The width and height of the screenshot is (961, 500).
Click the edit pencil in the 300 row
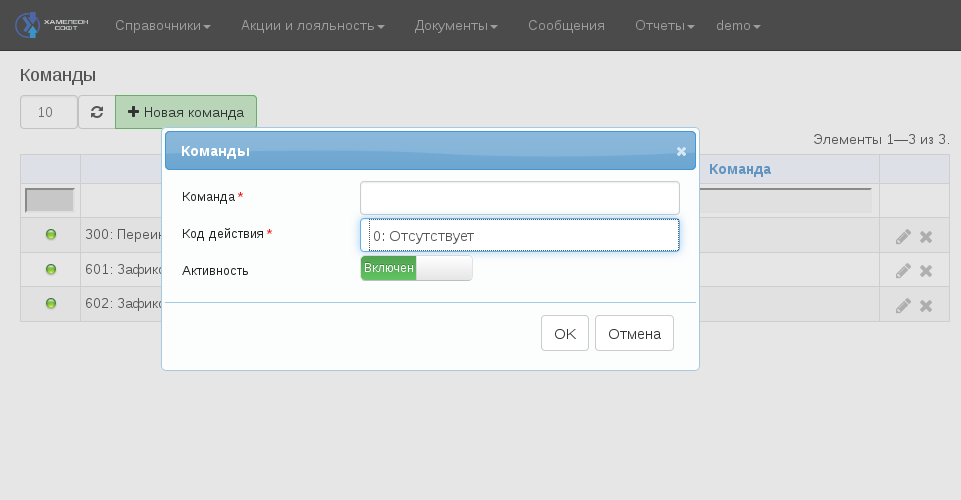point(903,237)
